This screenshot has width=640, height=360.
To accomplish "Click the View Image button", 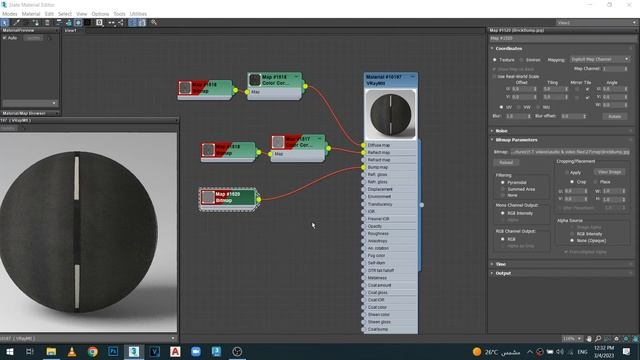I will pyautogui.click(x=609, y=172).
